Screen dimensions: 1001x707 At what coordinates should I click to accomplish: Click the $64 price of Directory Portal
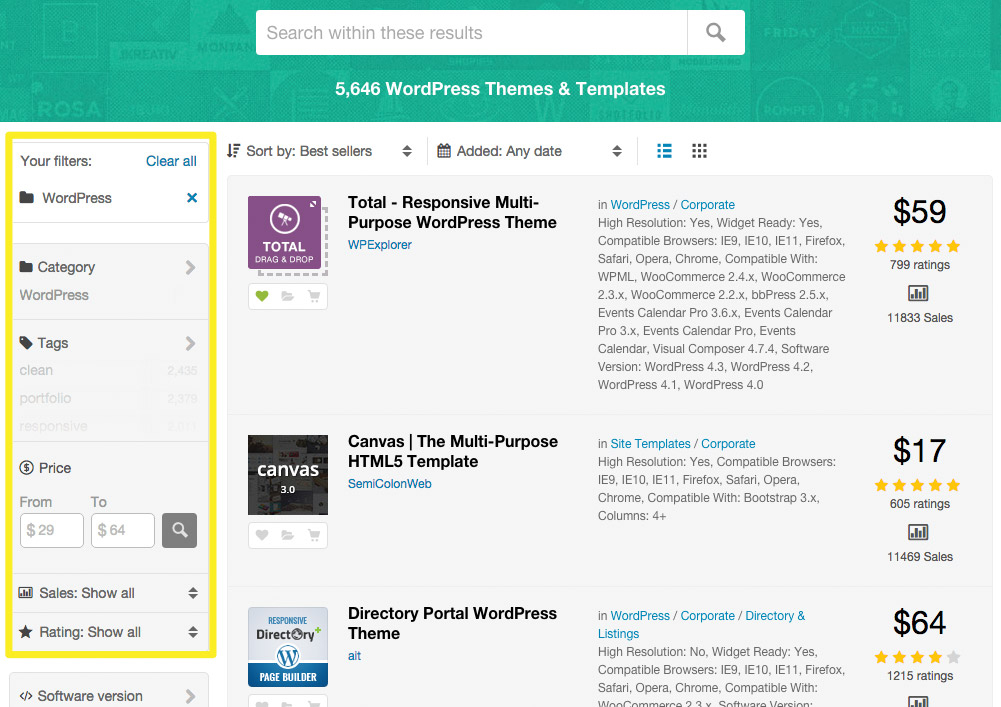[919, 623]
